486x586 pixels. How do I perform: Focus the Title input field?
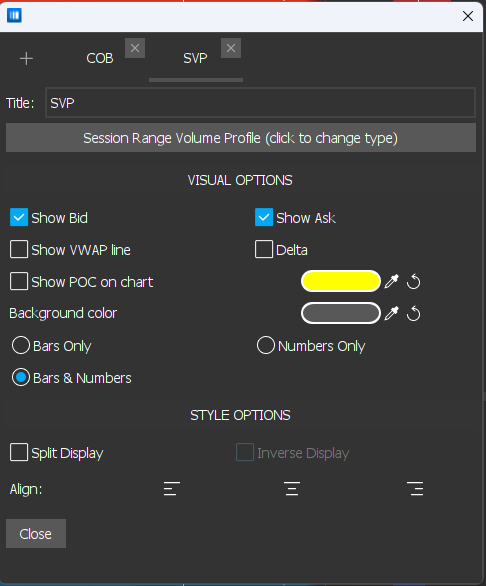[x=260, y=103]
